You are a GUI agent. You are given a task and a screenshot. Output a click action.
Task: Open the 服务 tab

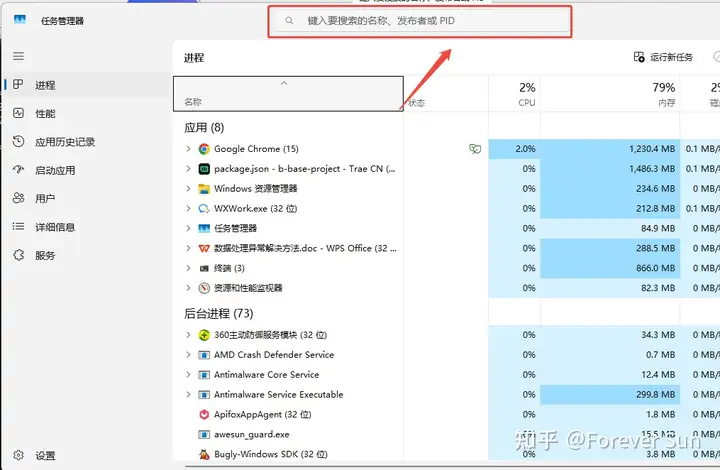(x=87, y=255)
